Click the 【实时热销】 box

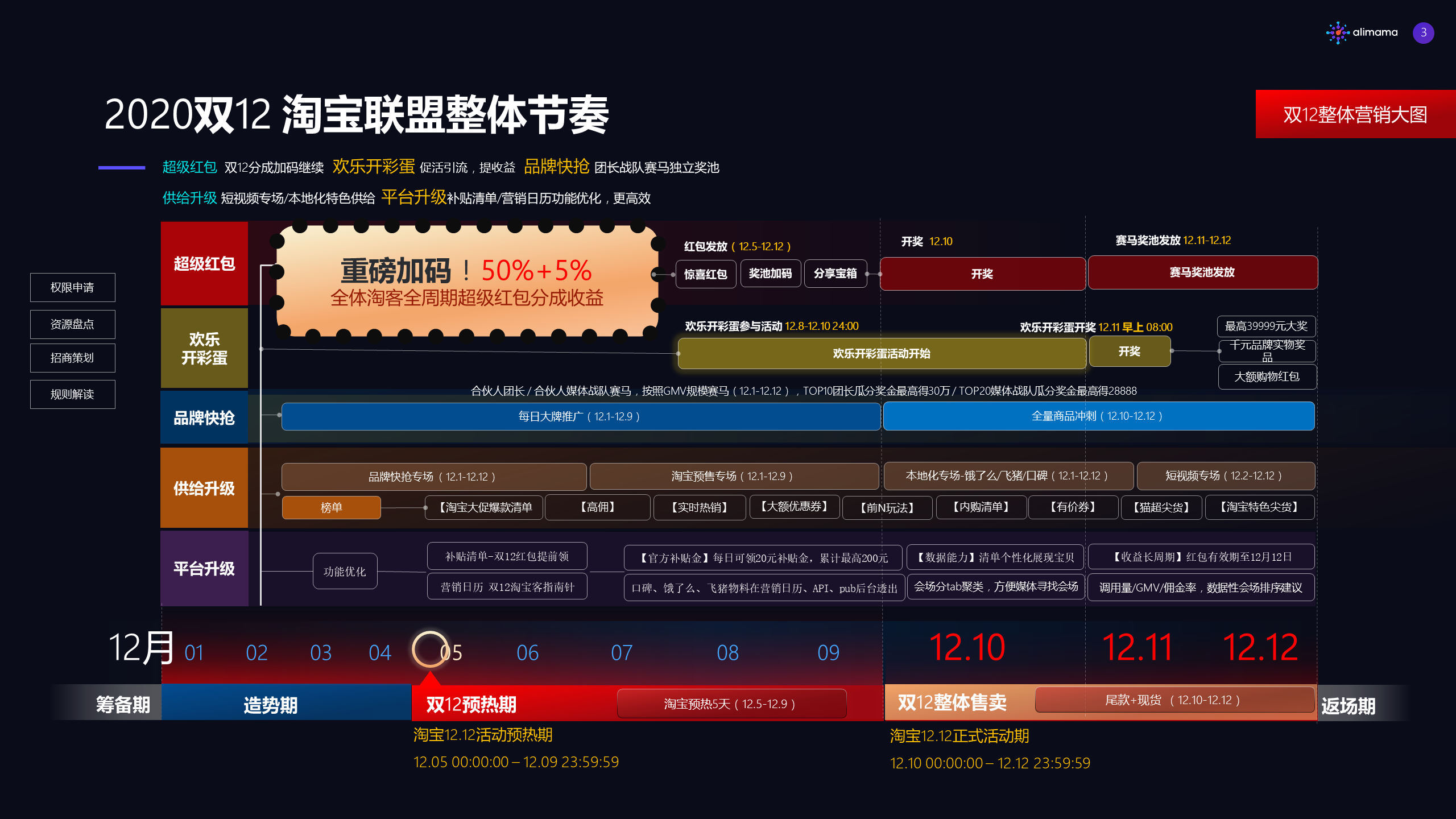699,507
